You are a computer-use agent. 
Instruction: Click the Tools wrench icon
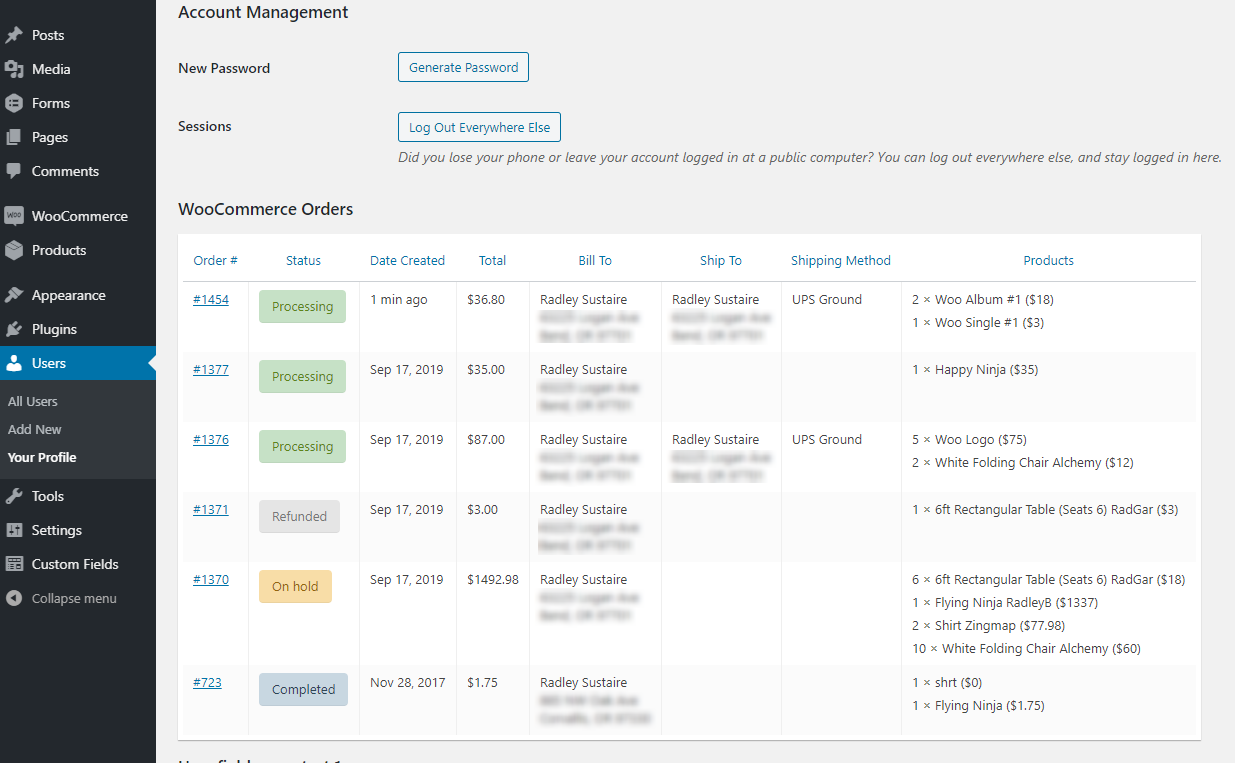click(x=14, y=496)
